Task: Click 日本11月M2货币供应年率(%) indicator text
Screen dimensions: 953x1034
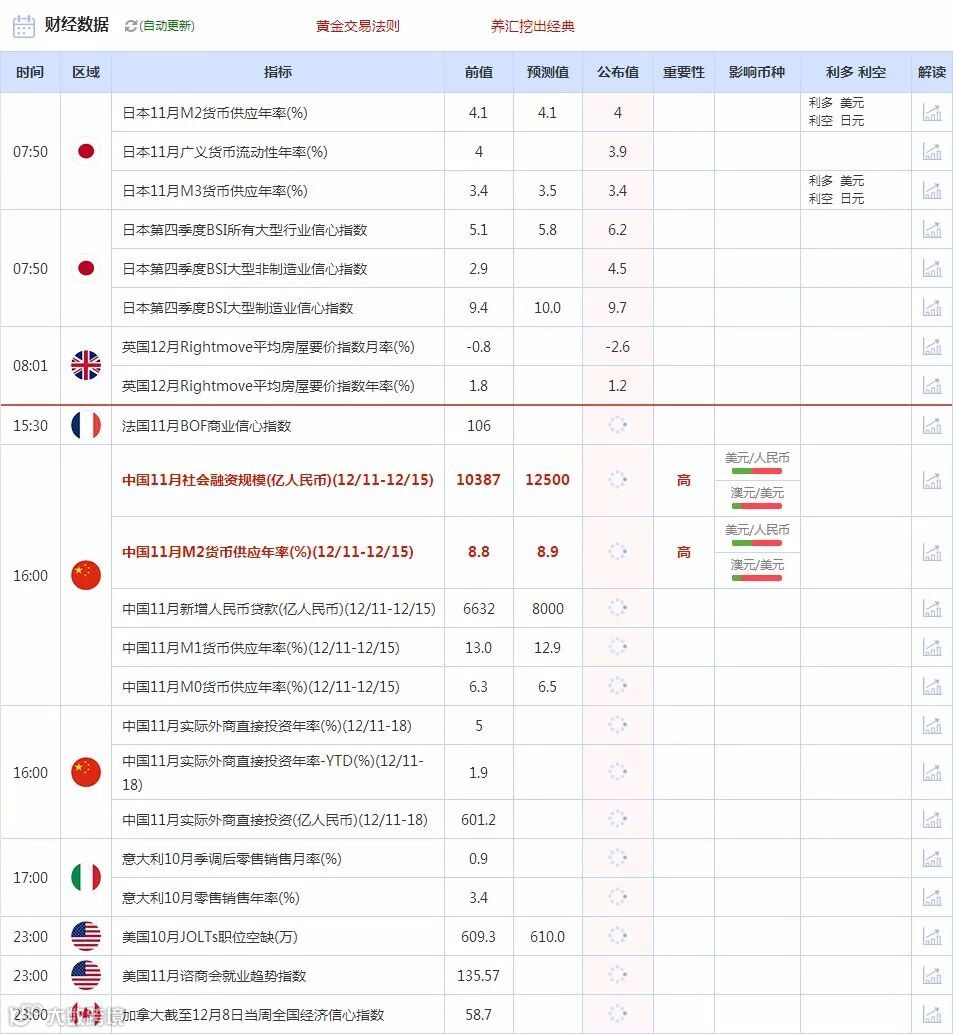Action: (215, 113)
